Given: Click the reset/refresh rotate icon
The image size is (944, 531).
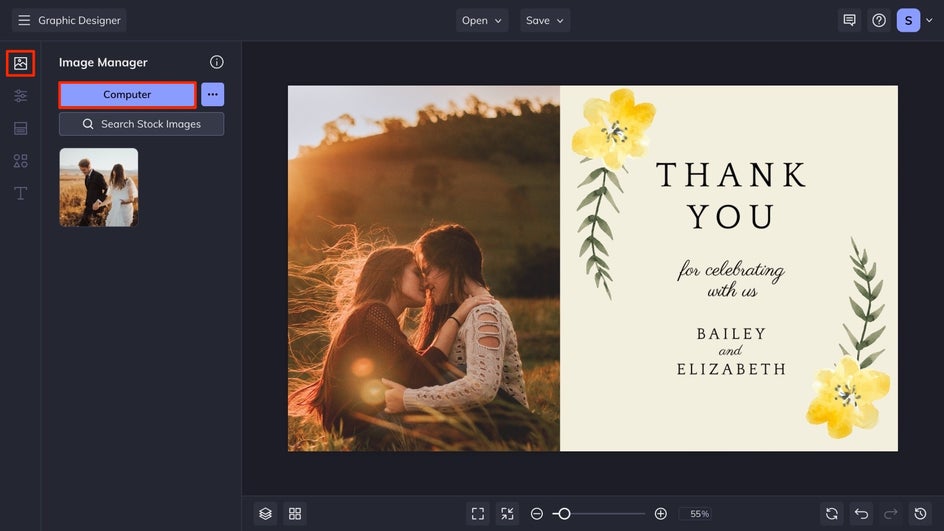Looking at the screenshot, I should click(832, 514).
